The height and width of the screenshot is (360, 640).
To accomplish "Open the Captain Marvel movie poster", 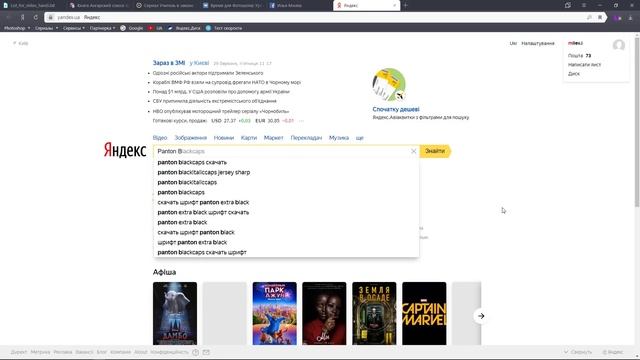I will [424, 313].
